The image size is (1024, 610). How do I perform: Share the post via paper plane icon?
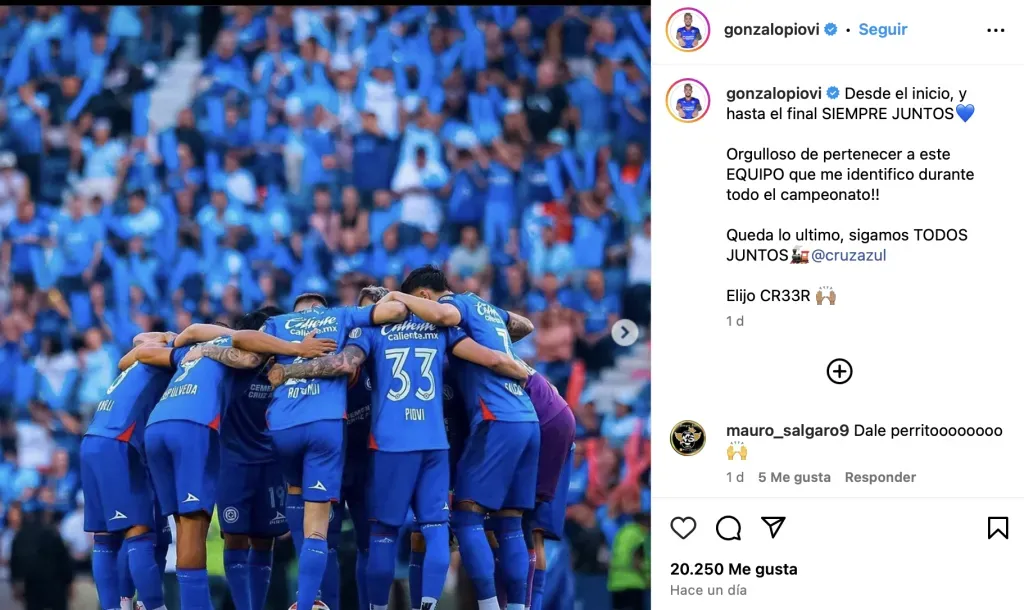[x=773, y=527]
